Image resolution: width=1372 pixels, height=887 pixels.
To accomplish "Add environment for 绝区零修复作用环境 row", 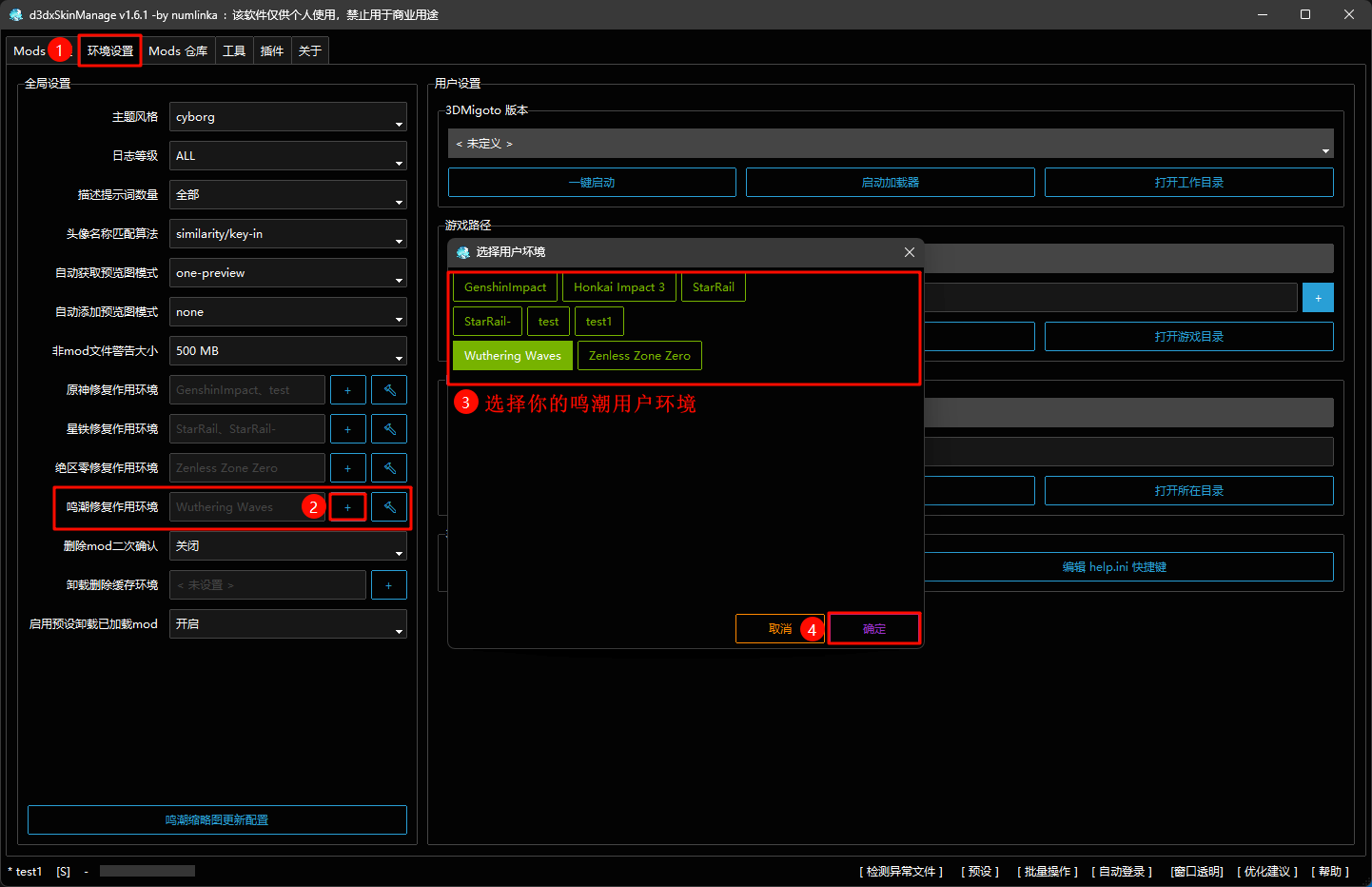I will tap(347, 468).
